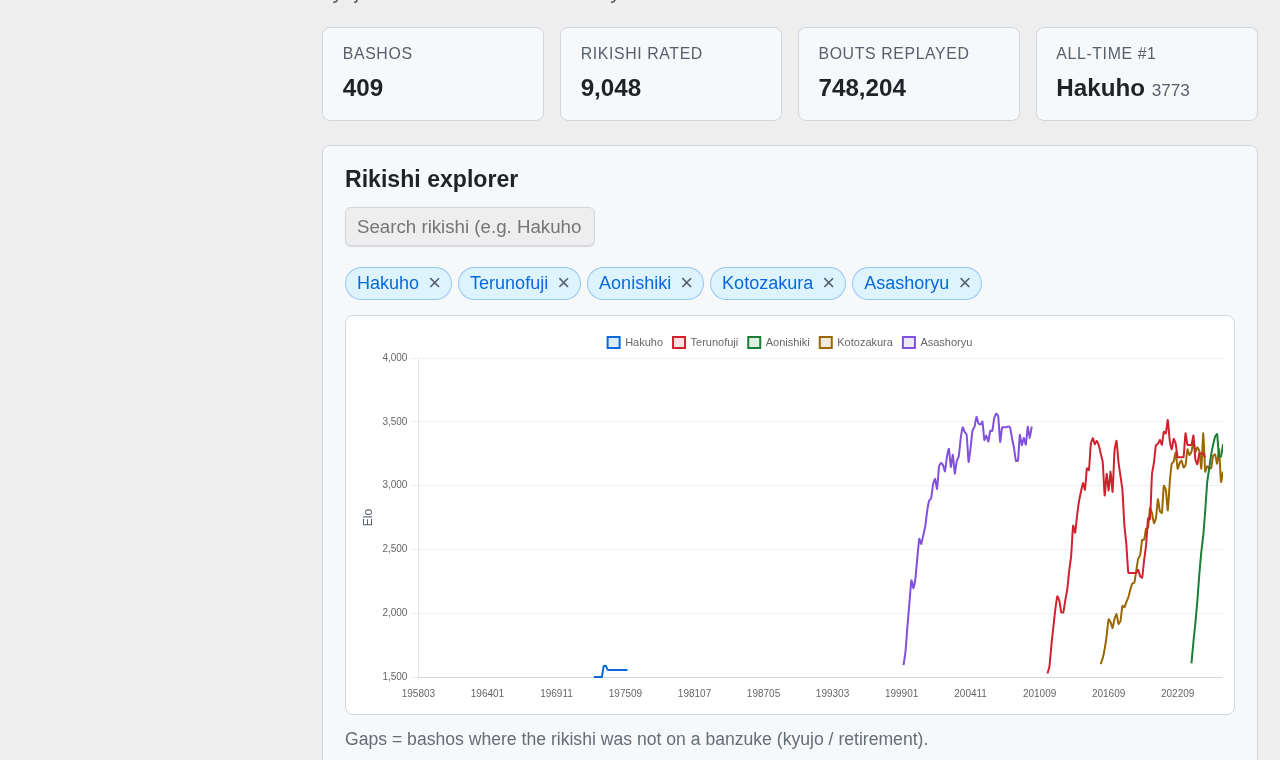Screen dimensions: 1280x760
Task: Click the x-axis label 201009
Action: point(1039,694)
